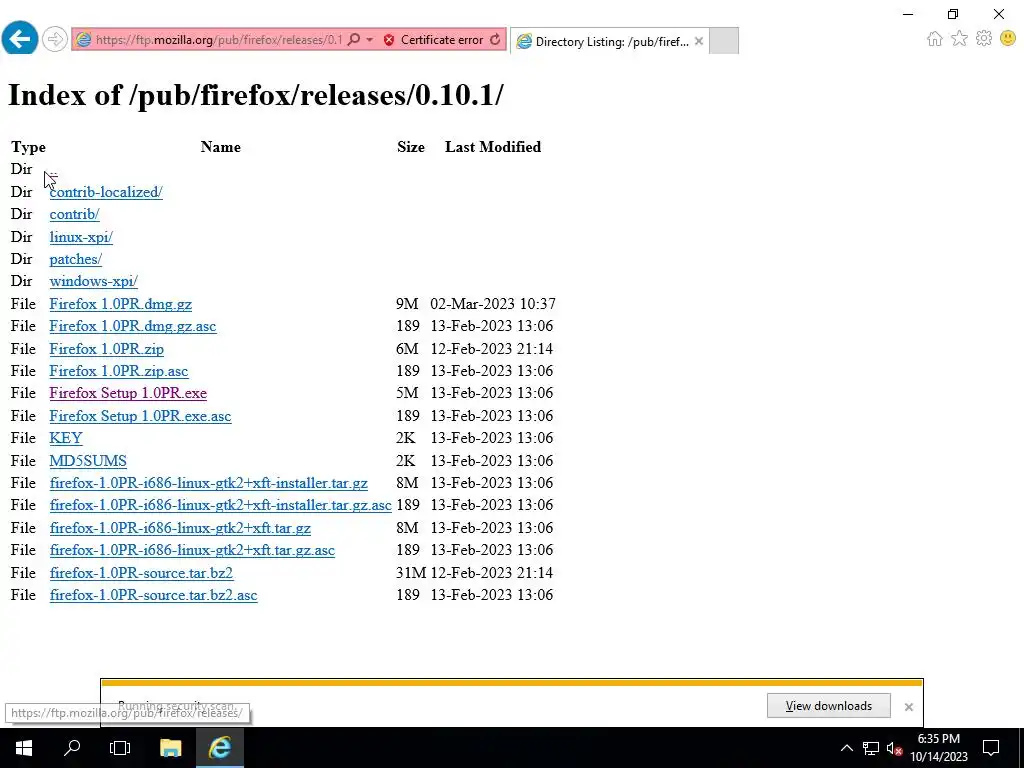Click View downloads in notification bar
The image size is (1024, 768).
(829, 706)
